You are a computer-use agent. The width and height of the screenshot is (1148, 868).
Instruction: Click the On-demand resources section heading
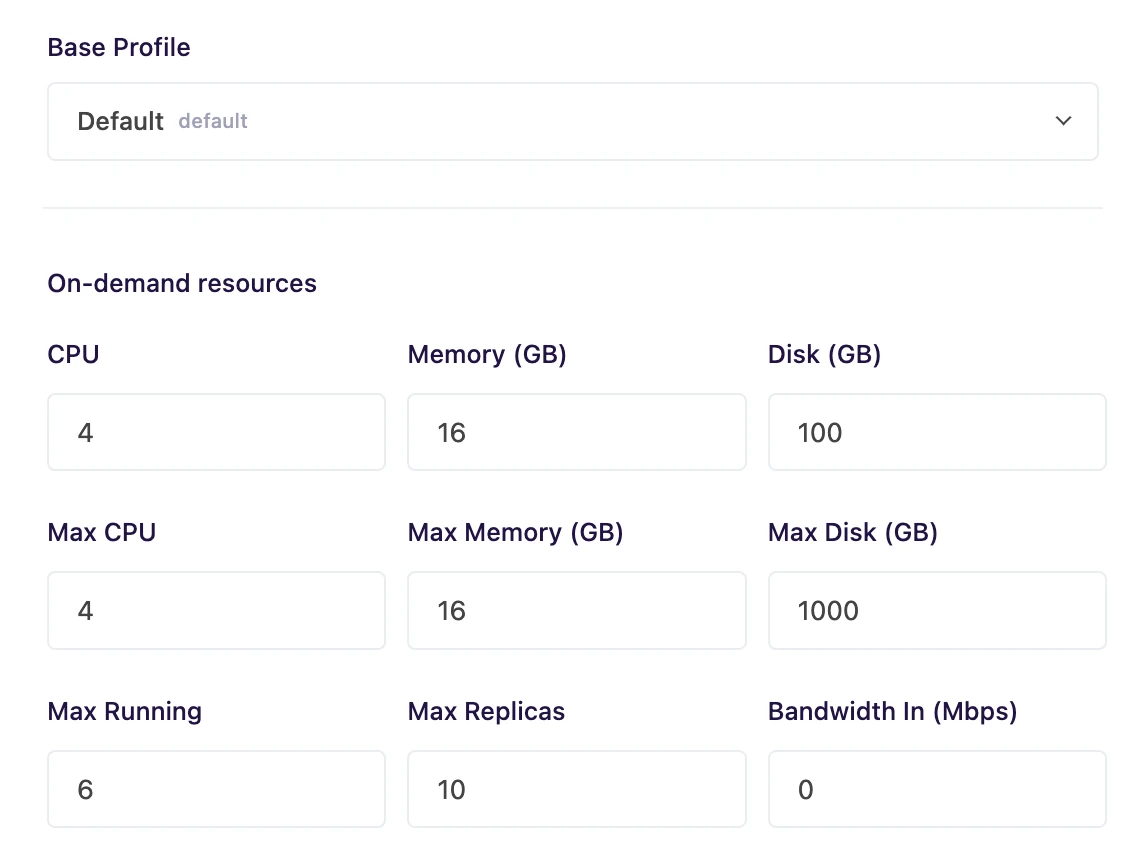pos(181,283)
